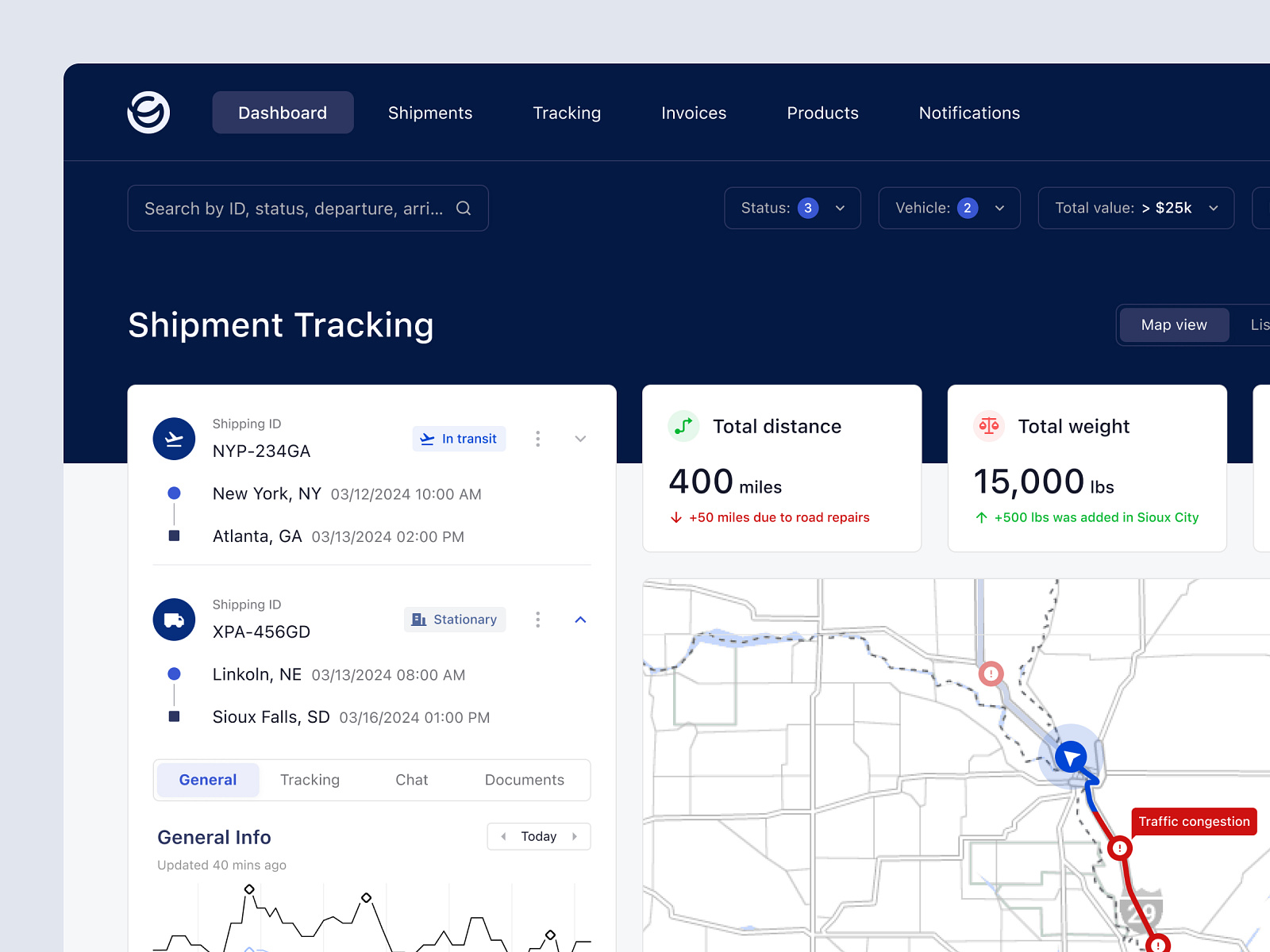Toggle the In transit status badge
Screen dimensions: 1270x952
coord(459,439)
